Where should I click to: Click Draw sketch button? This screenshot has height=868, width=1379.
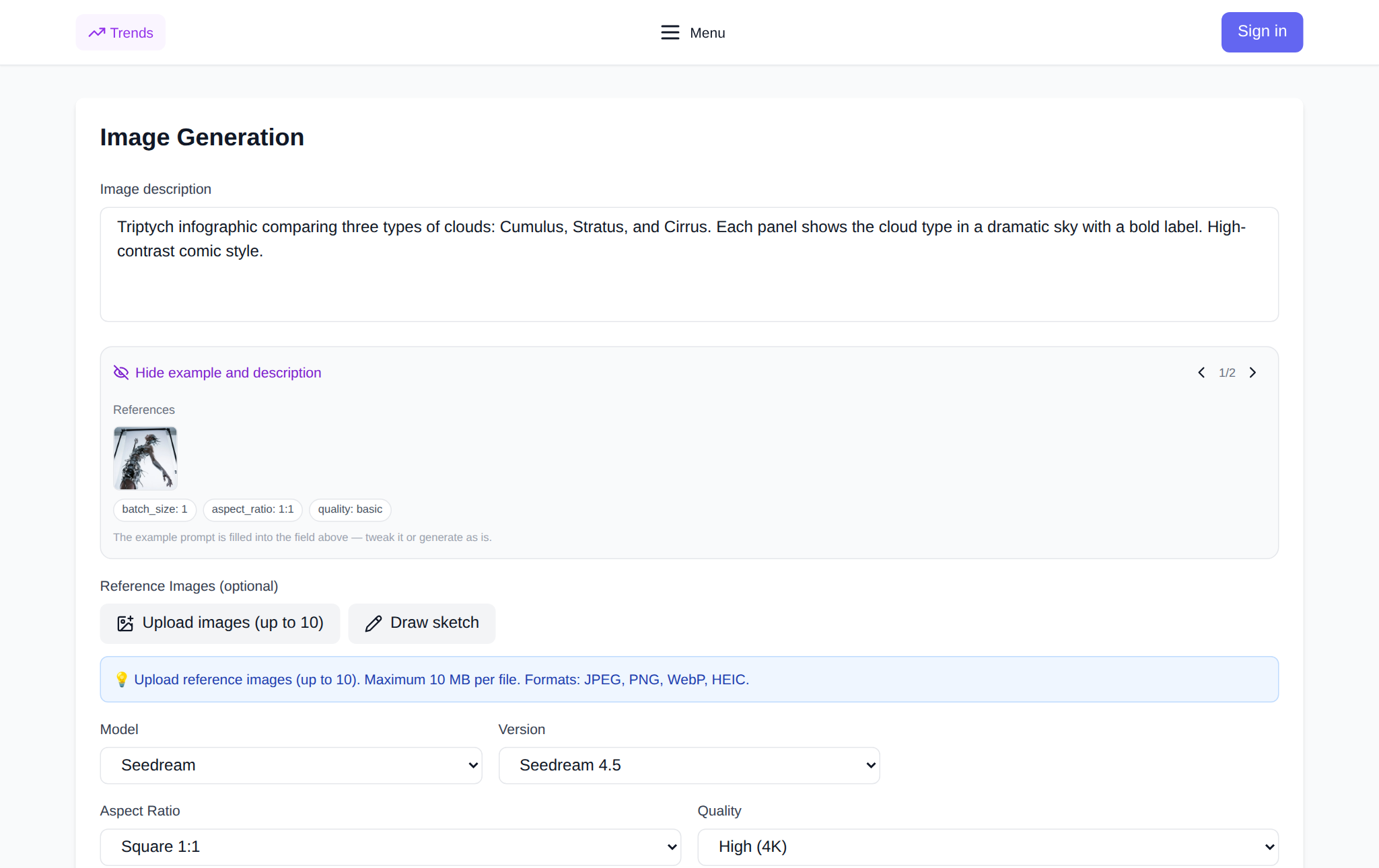(422, 623)
